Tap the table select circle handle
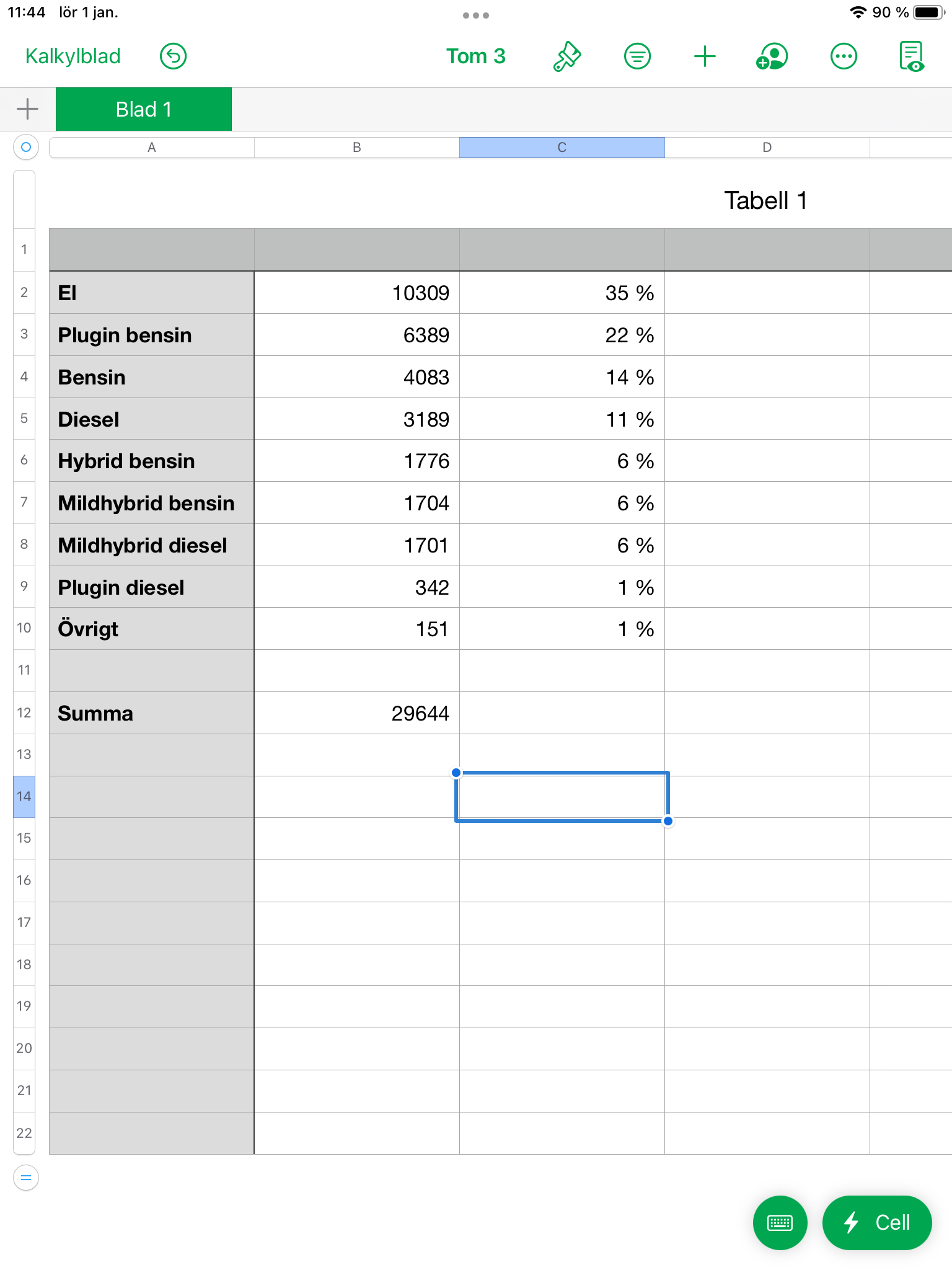 coord(26,148)
